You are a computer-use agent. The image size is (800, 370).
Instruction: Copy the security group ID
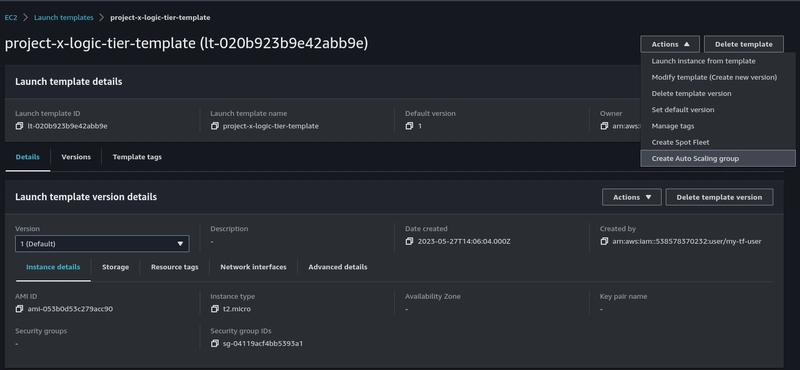[215, 343]
